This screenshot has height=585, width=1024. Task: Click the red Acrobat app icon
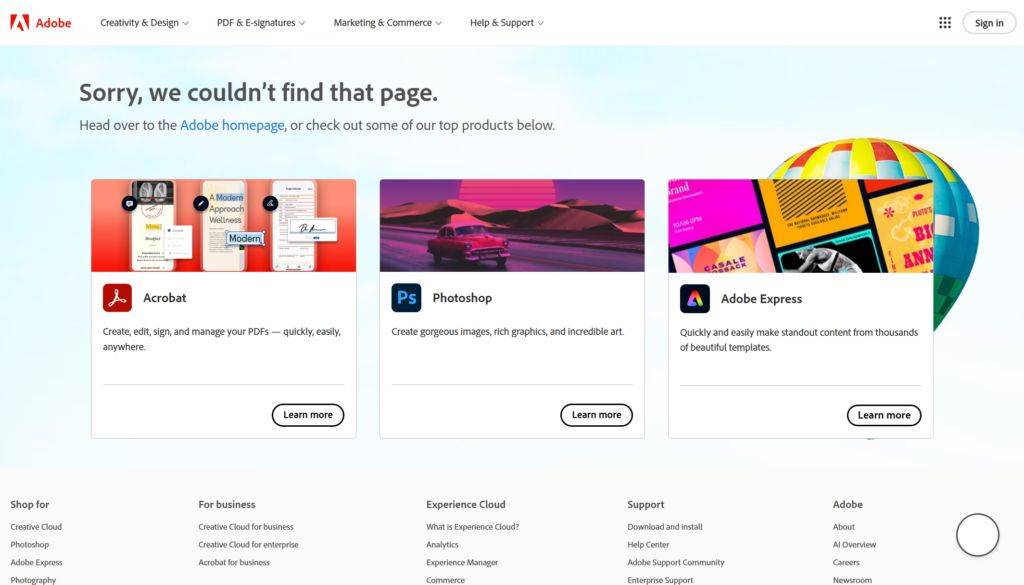click(x=117, y=298)
